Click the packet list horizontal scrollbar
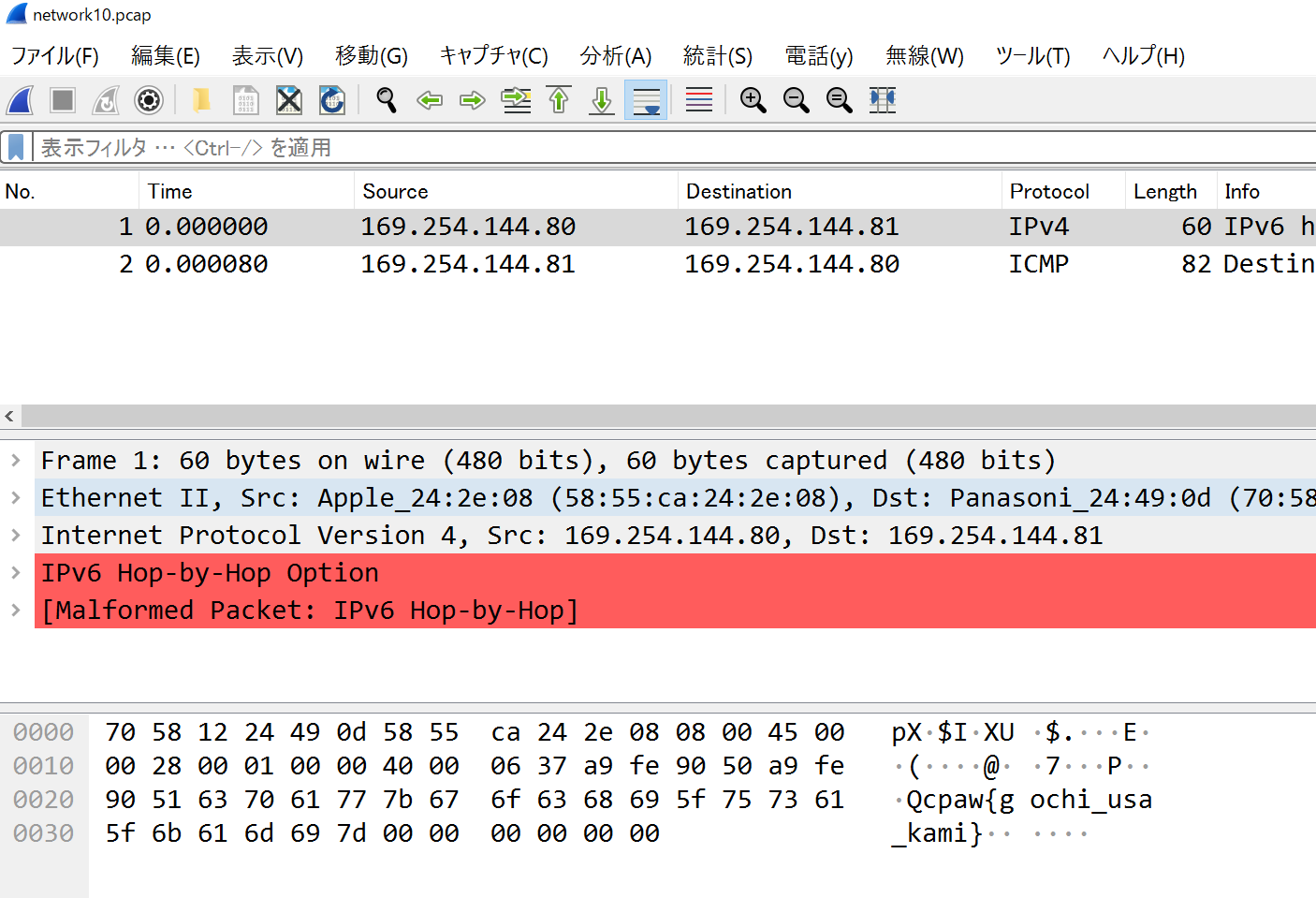Viewport: 1316px width, 898px height. point(668,416)
